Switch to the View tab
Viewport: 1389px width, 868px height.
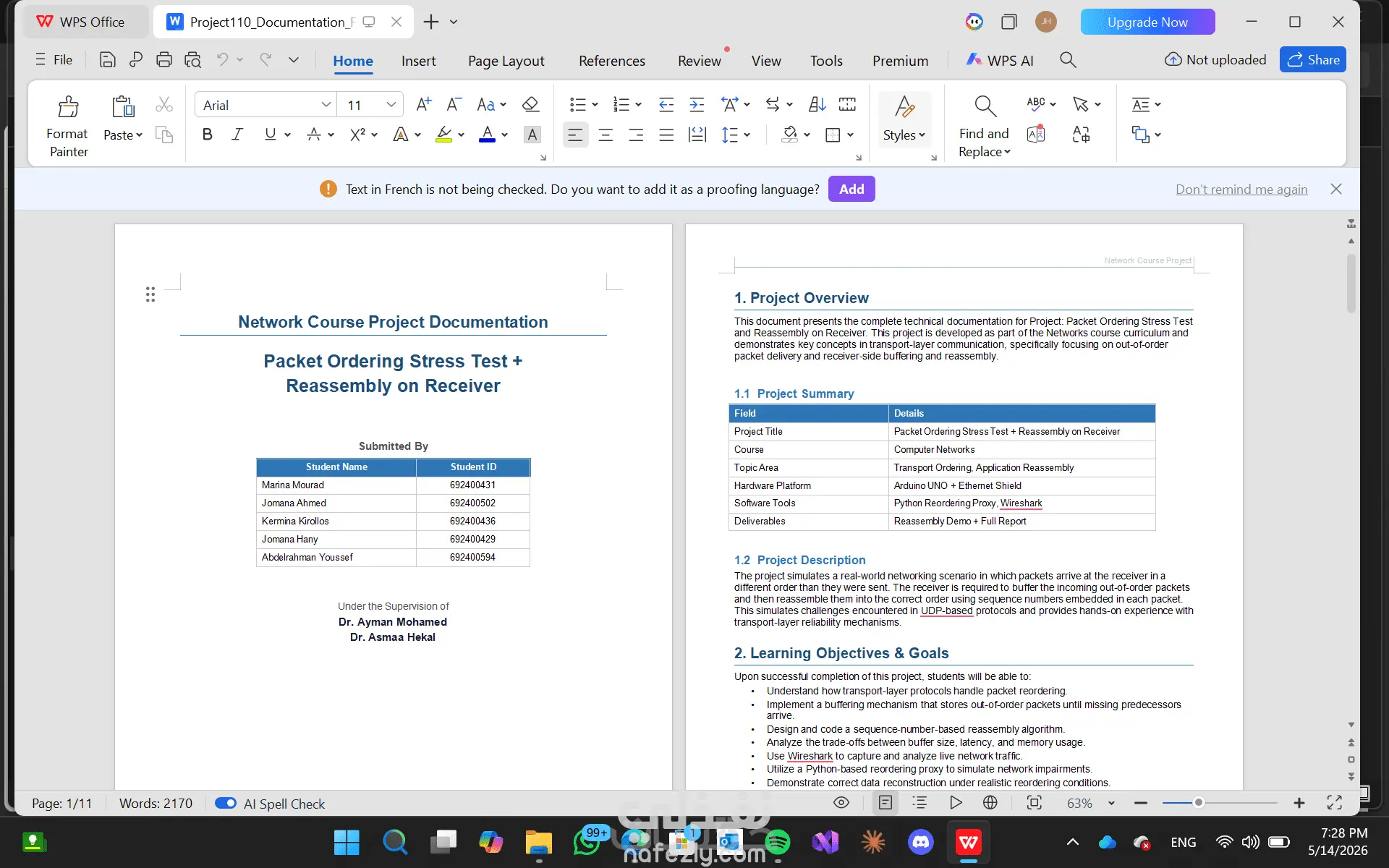coord(766,61)
